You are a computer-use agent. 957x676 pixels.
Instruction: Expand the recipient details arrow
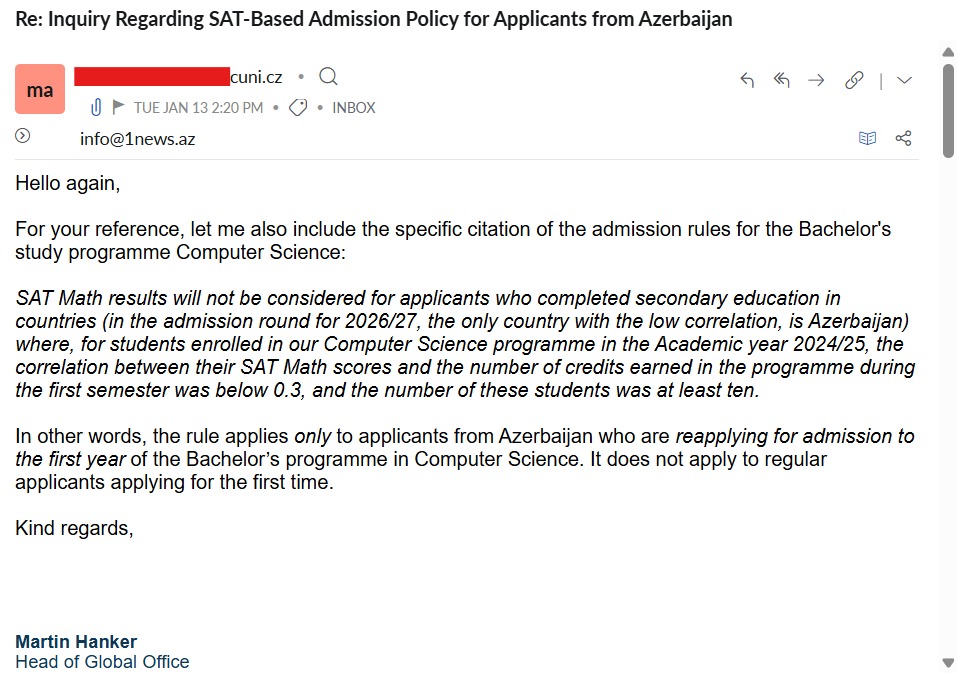point(23,137)
